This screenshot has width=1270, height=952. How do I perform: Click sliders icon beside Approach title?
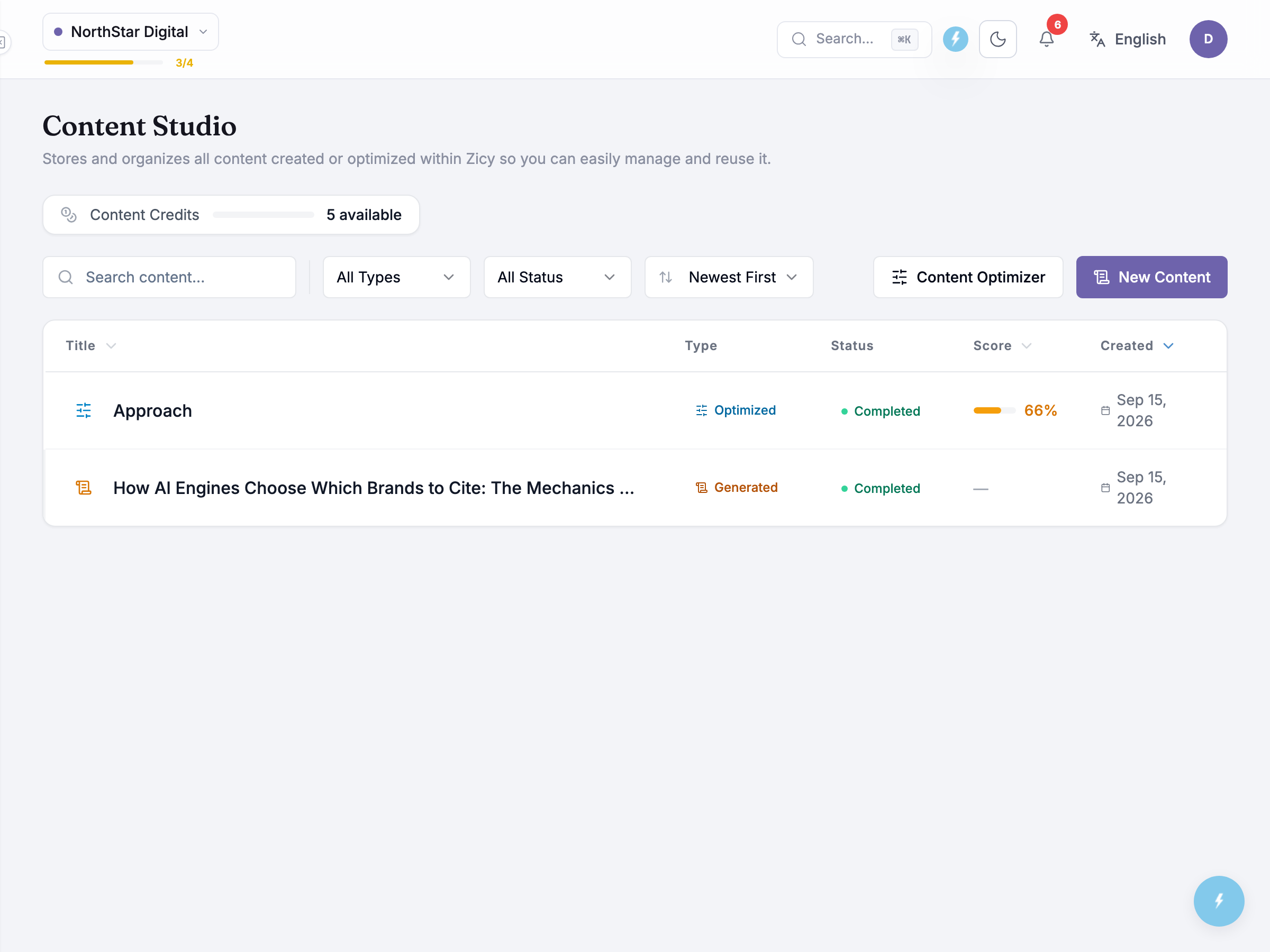(84, 410)
